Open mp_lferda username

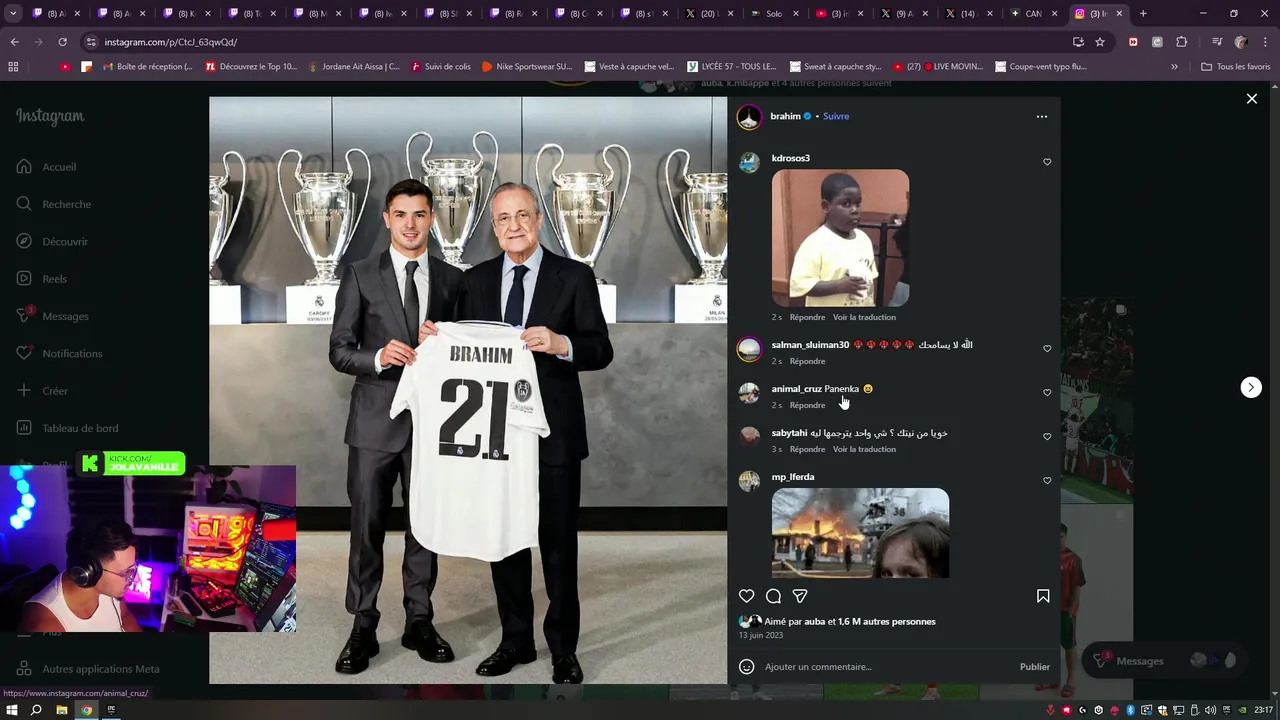click(793, 477)
